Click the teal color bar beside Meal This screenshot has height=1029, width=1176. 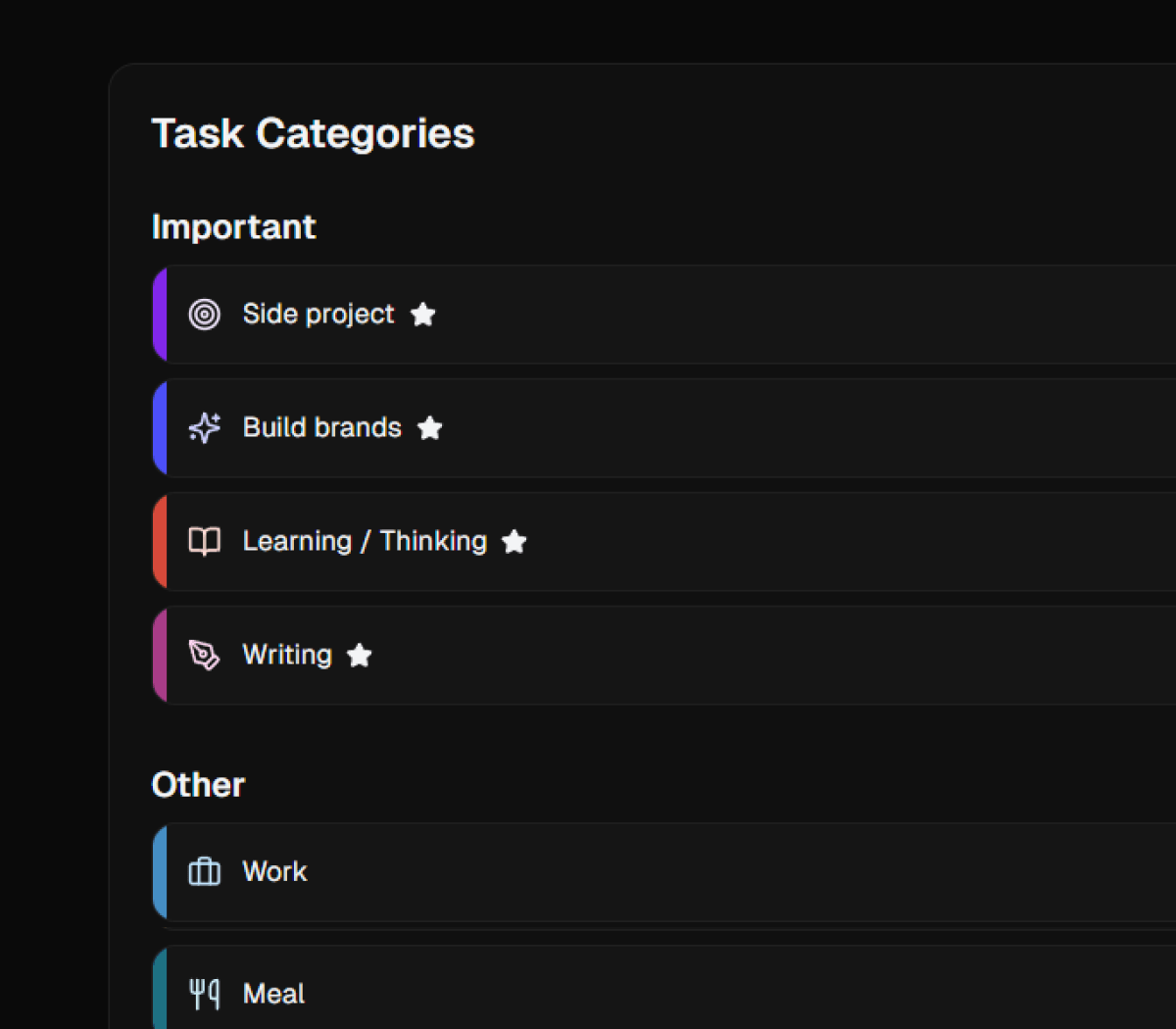point(159,993)
